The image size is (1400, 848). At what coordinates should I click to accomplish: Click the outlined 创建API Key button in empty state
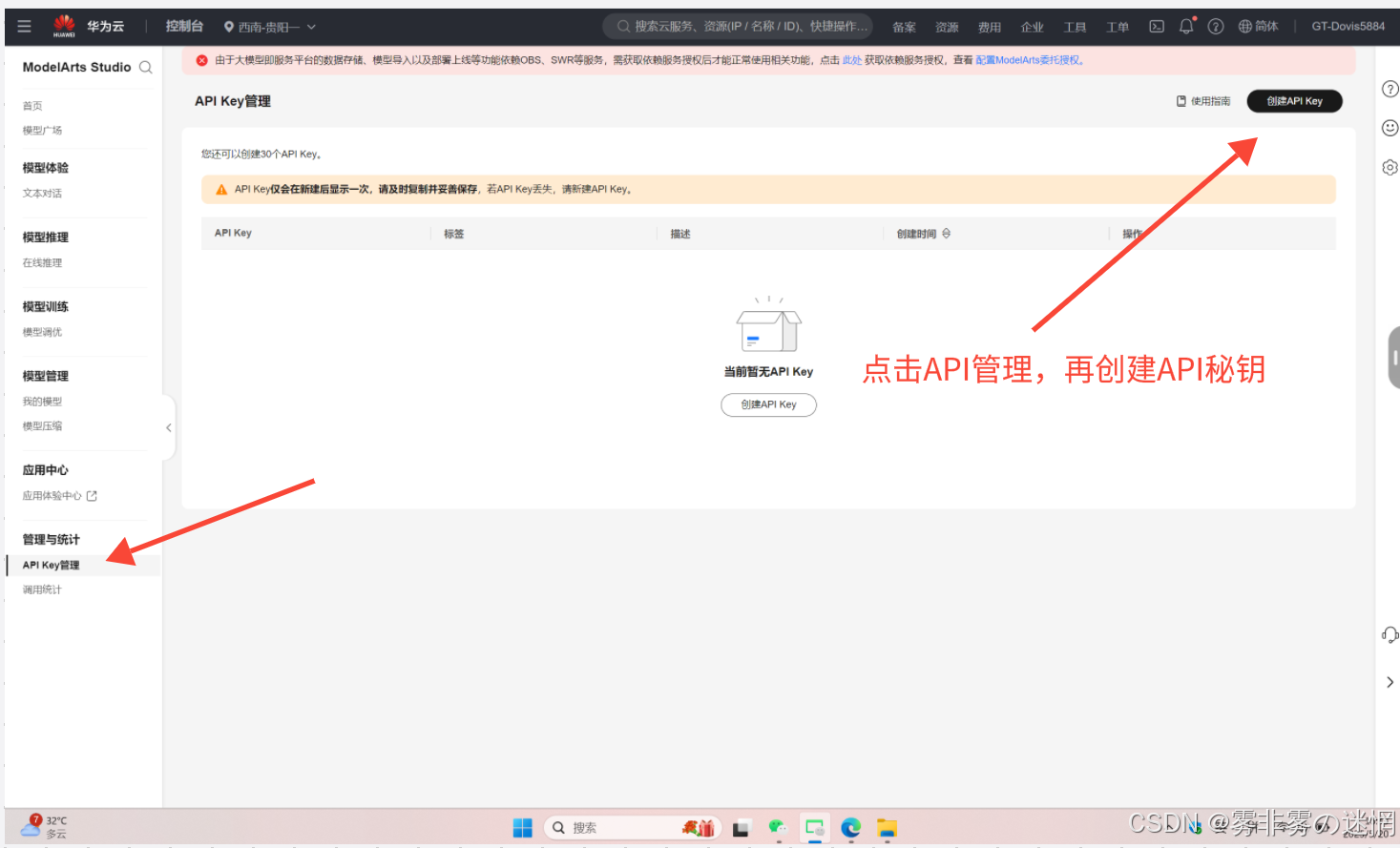(x=768, y=404)
